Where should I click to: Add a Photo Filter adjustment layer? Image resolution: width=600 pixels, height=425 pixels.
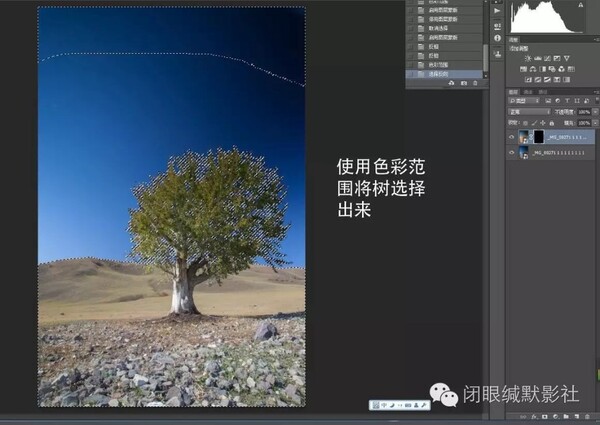tap(552, 69)
